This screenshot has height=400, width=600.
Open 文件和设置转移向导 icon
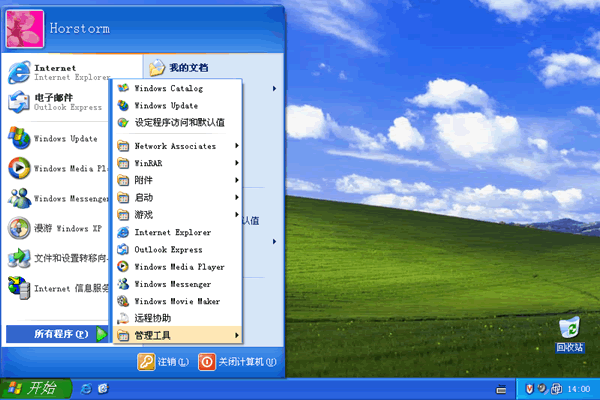(19, 258)
